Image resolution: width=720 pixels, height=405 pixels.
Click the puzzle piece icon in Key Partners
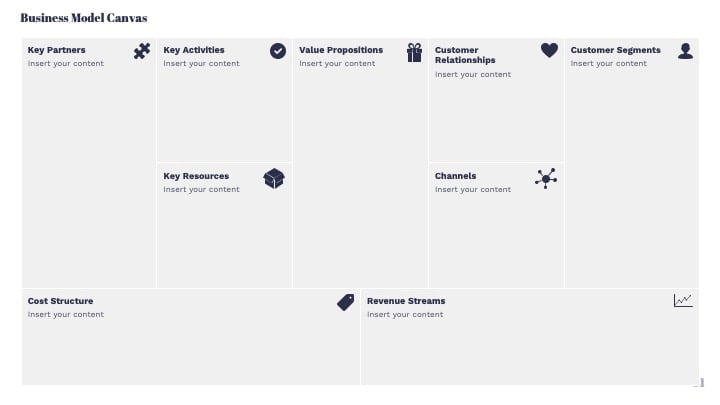point(142,51)
